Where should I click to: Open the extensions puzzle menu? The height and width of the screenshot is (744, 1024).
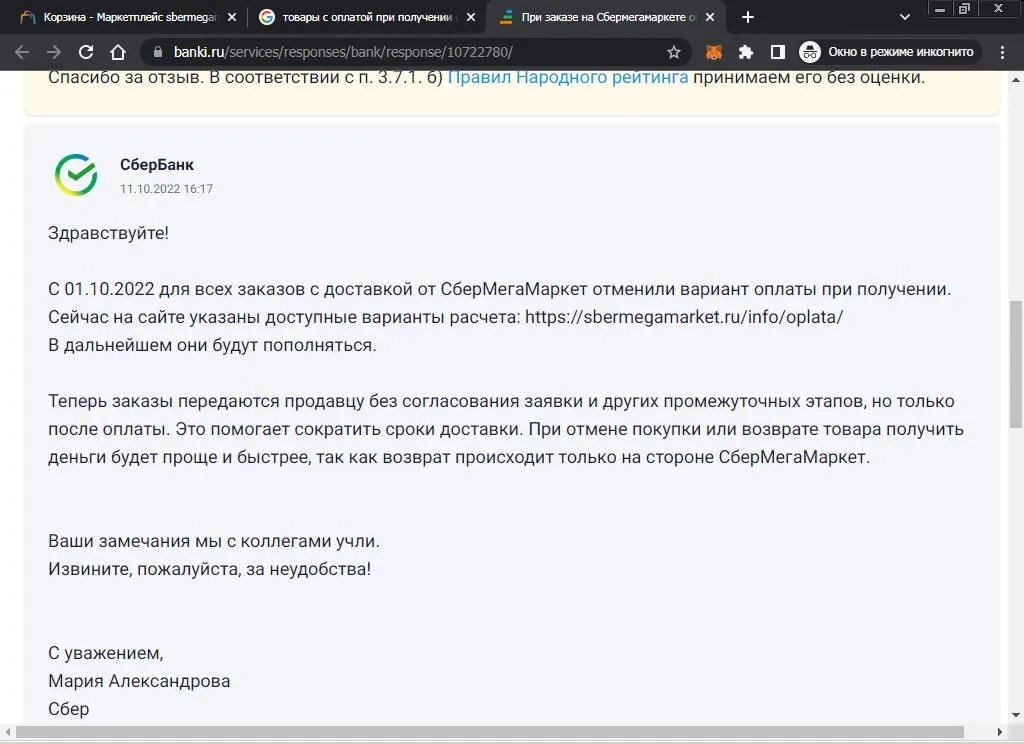746,52
